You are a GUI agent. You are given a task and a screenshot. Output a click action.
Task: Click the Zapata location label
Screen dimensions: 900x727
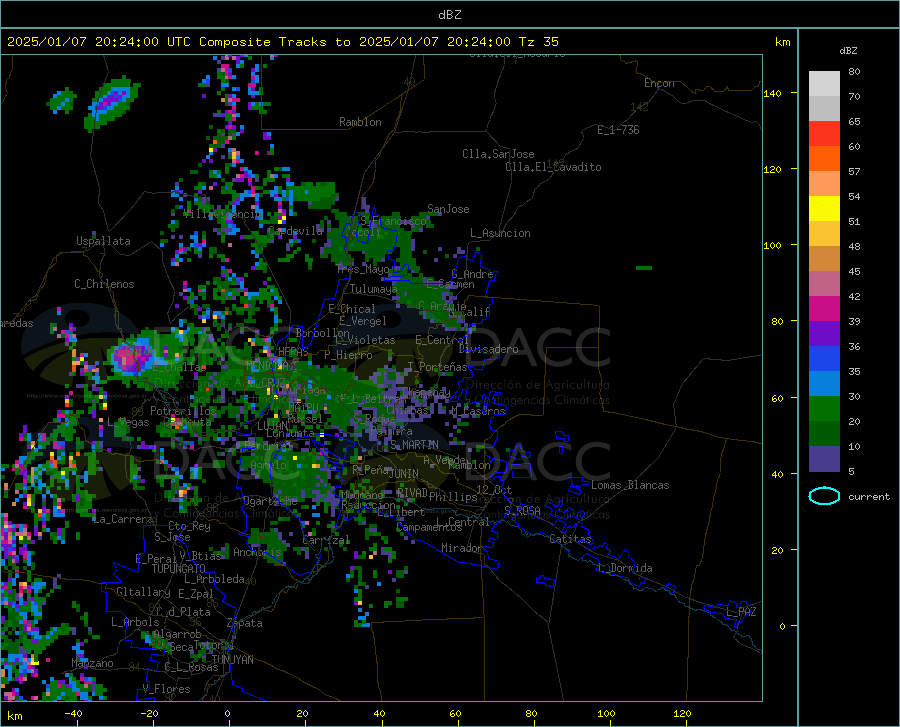coord(245,623)
